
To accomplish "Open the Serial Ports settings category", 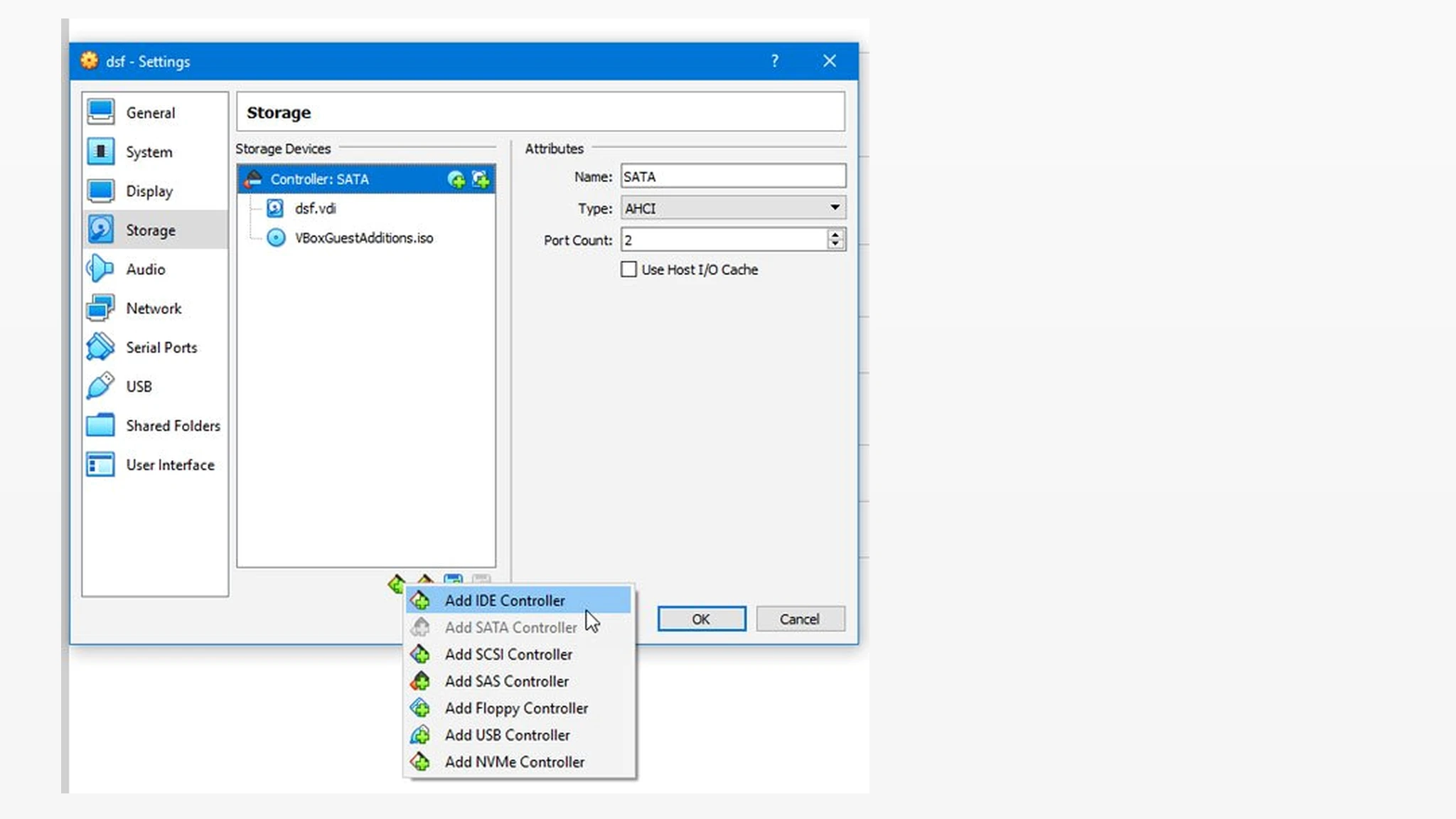I will click(x=155, y=347).
